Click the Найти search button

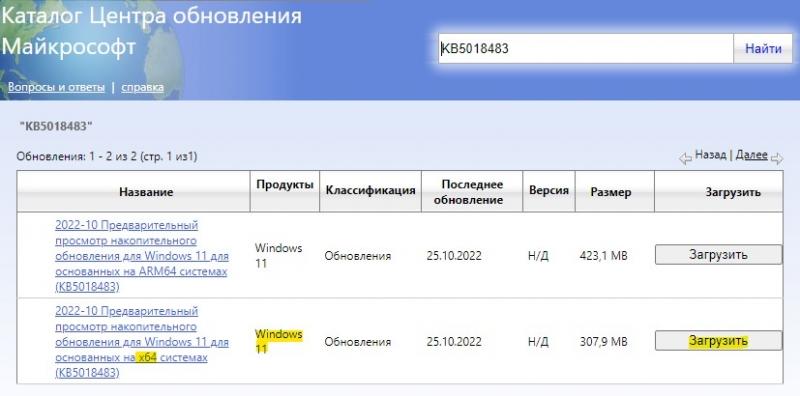763,49
